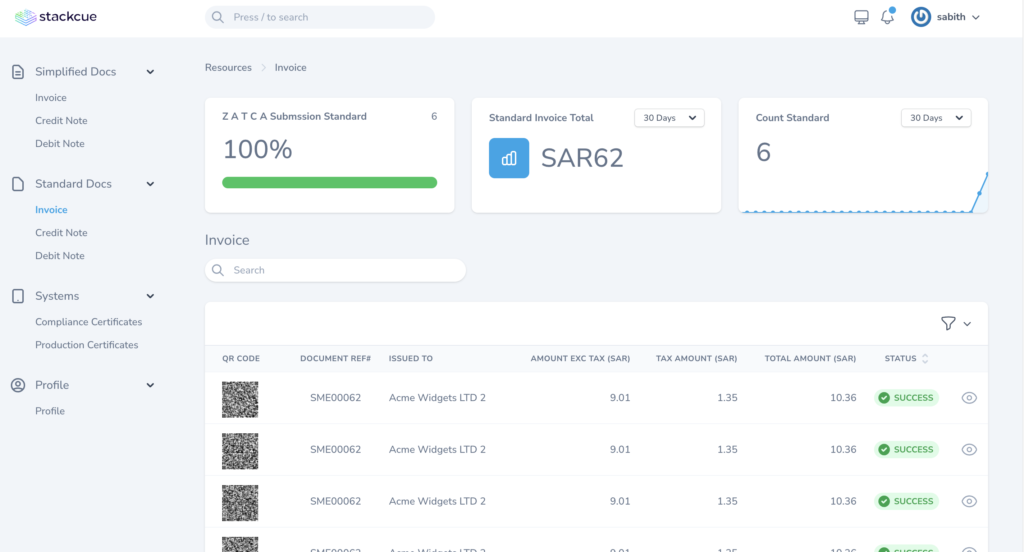View first invoice using eye icon
This screenshot has width=1024, height=552.
pos(968,398)
